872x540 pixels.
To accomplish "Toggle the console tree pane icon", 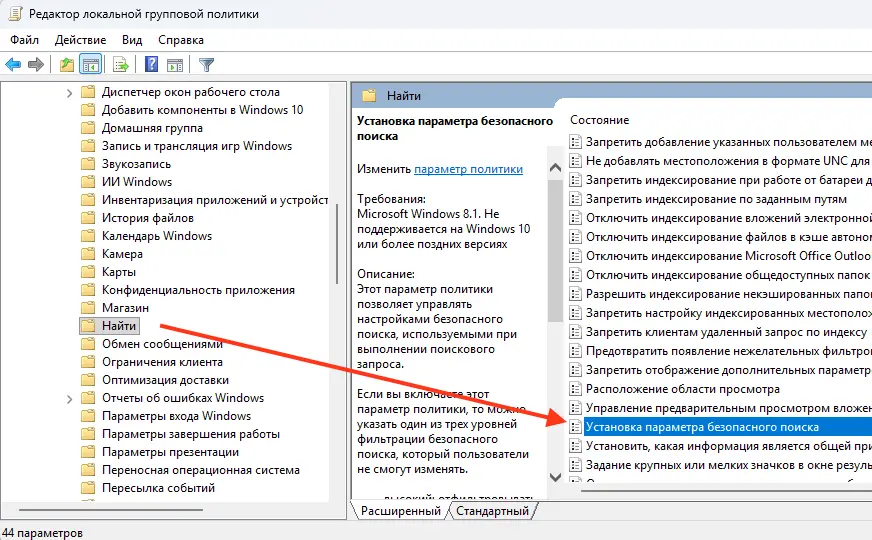I will (x=91, y=65).
